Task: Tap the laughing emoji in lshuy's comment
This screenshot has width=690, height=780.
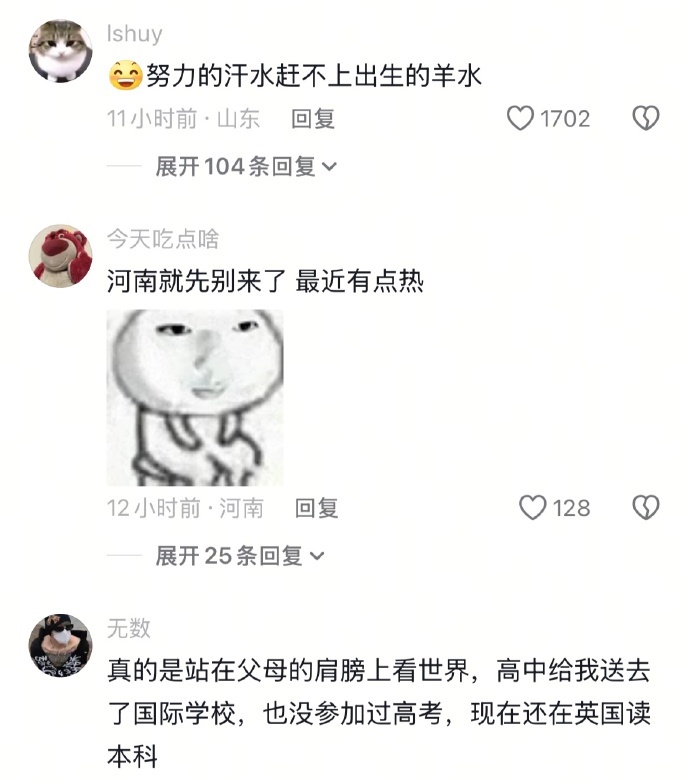Action: [125, 76]
